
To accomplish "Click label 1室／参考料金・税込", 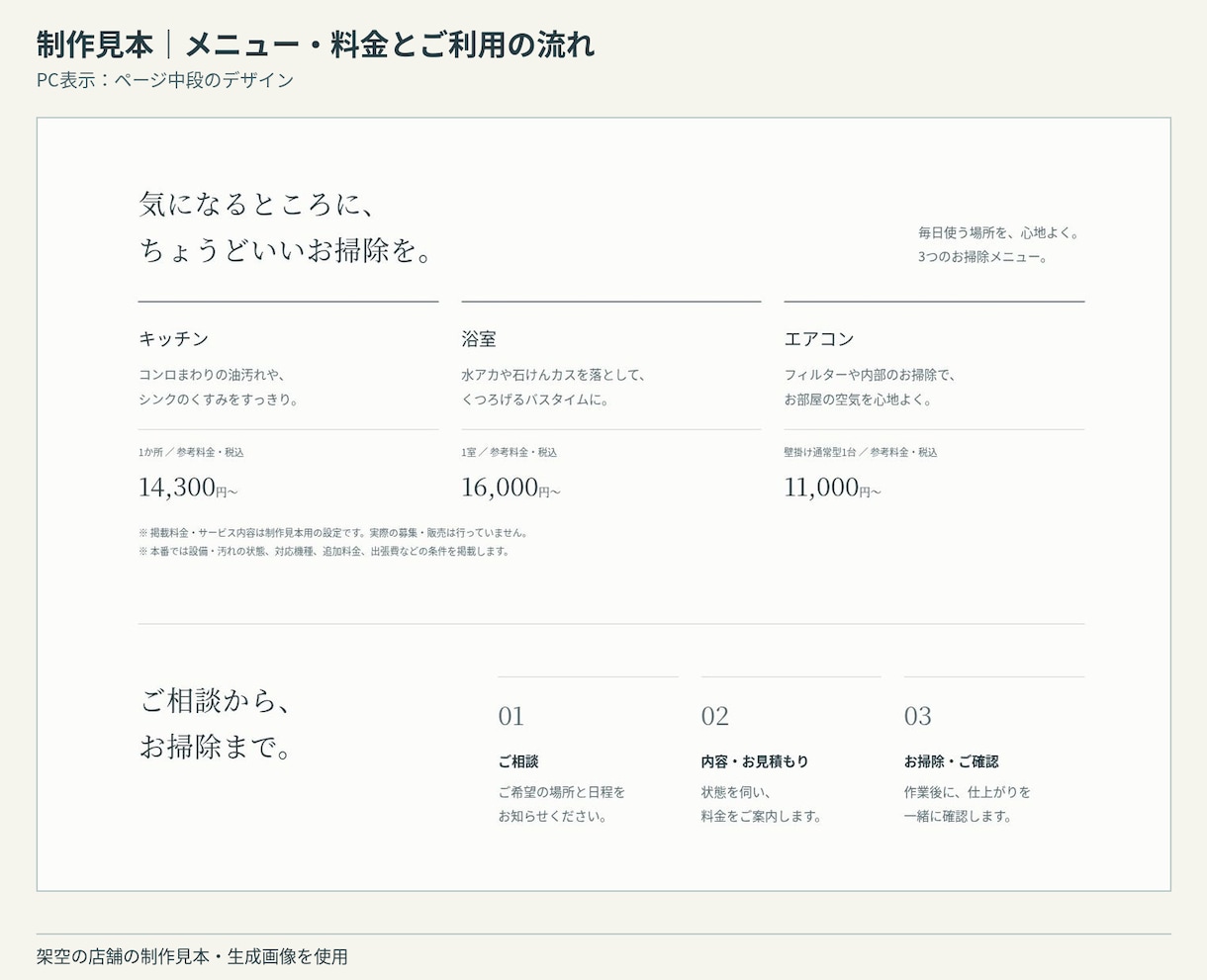I will click(510, 452).
